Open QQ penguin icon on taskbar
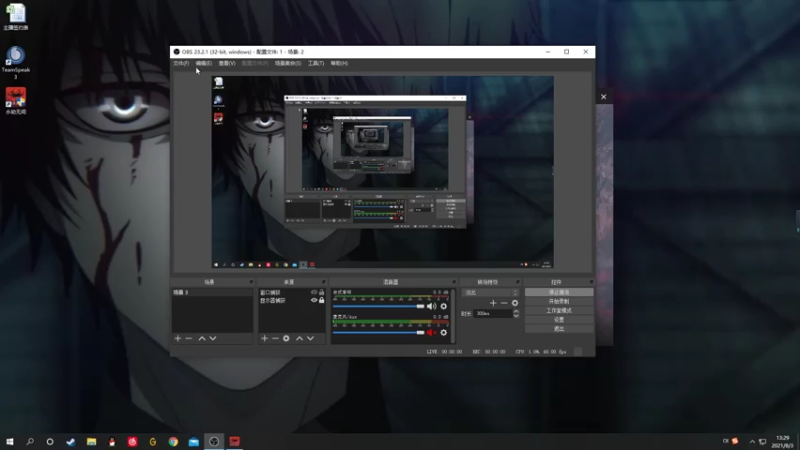Image resolution: width=800 pixels, height=450 pixels. (112, 441)
